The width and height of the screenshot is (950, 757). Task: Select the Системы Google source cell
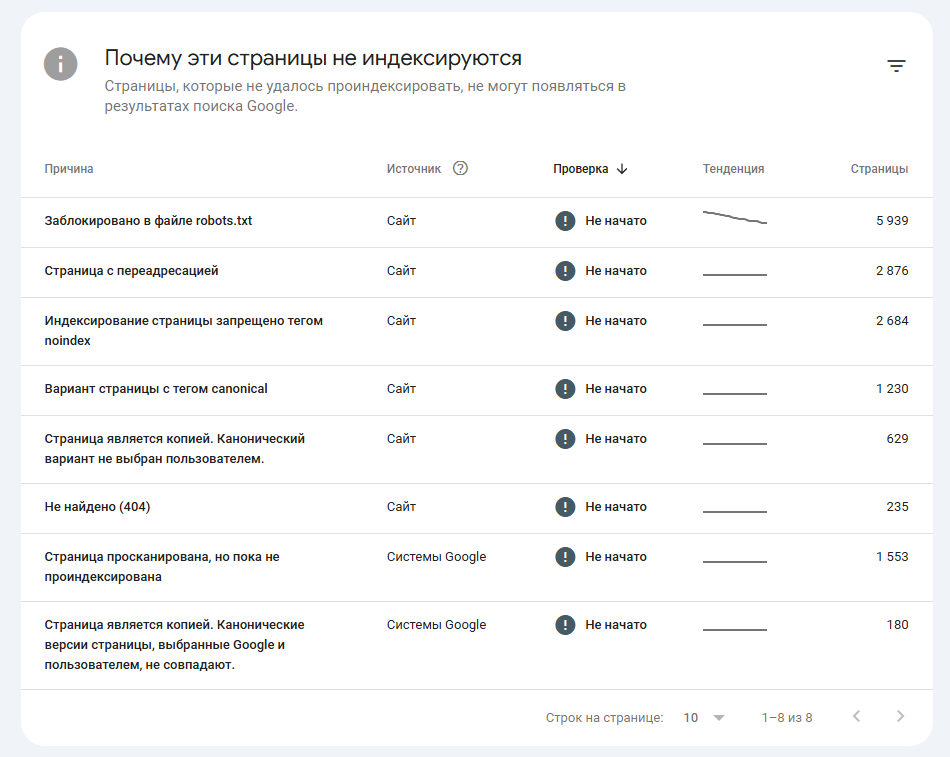coord(436,557)
